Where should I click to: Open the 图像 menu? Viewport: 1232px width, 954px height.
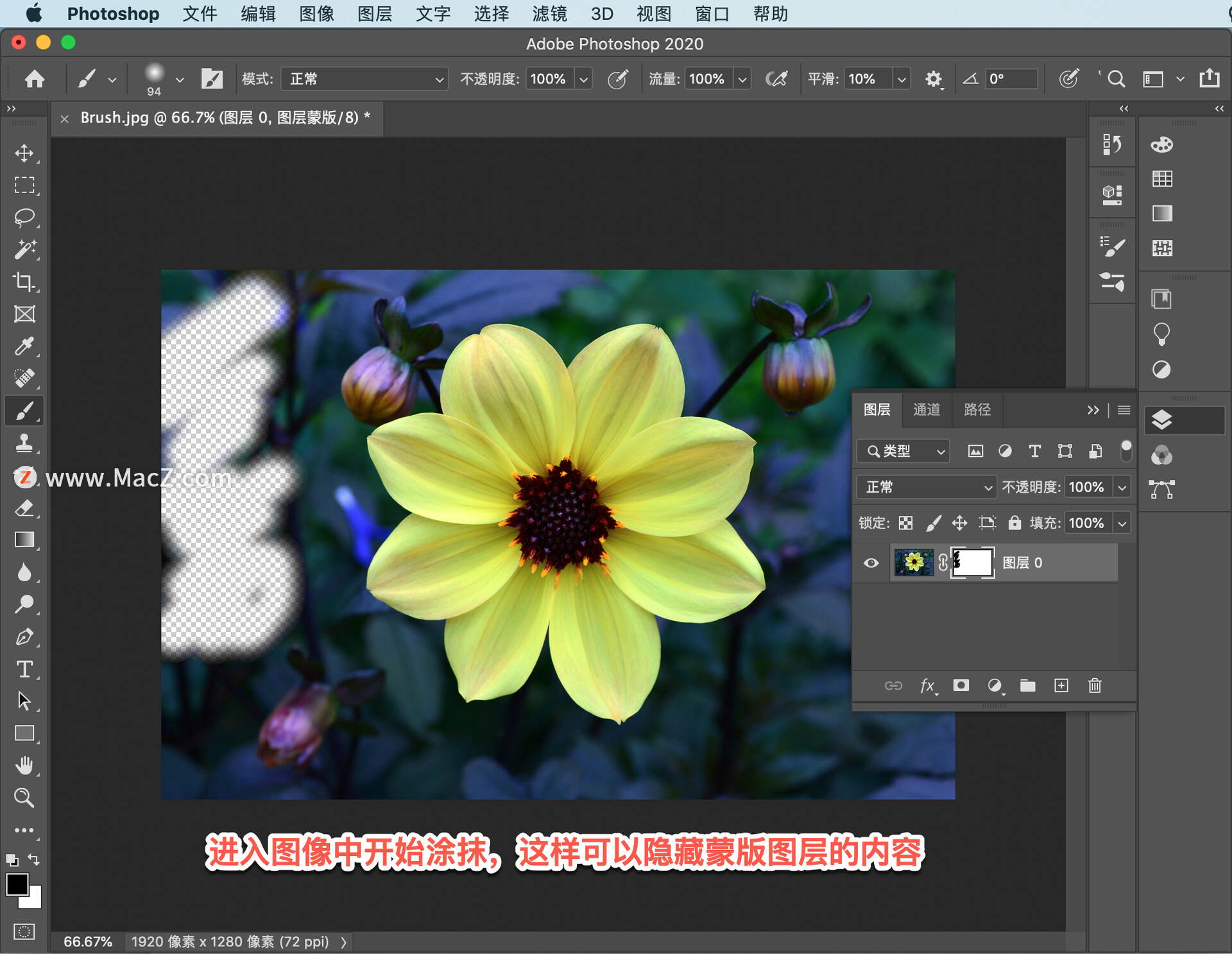pyautogui.click(x=316, y=13)
